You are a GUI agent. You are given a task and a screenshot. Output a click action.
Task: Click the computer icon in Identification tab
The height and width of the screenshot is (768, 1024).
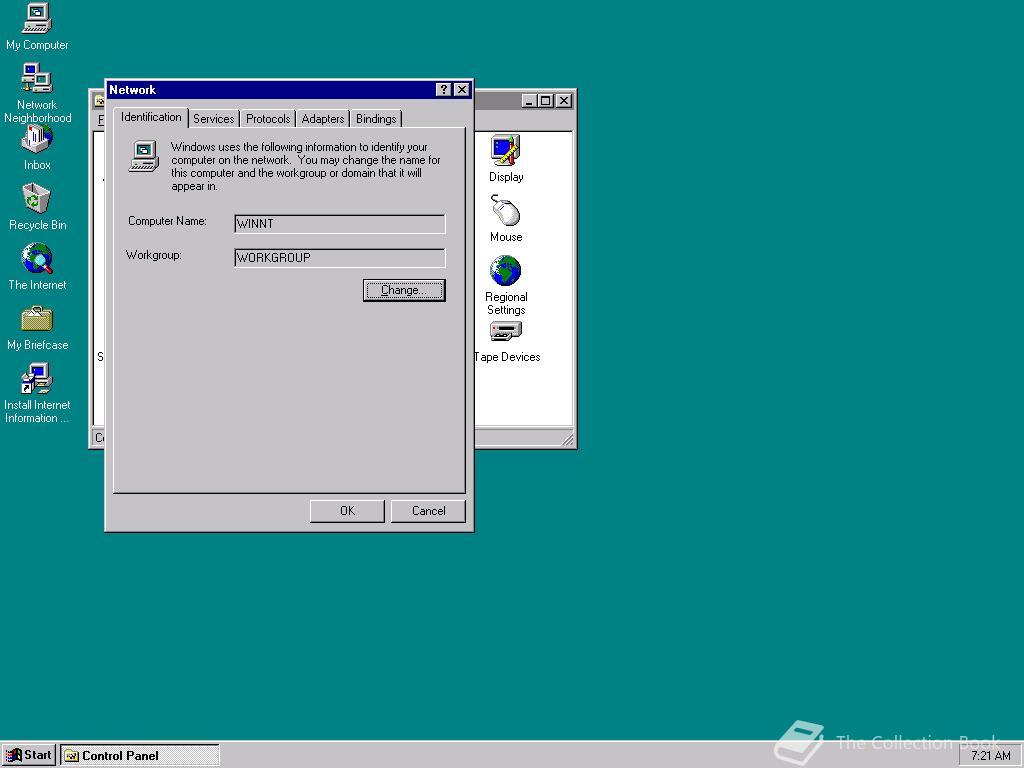144,157
